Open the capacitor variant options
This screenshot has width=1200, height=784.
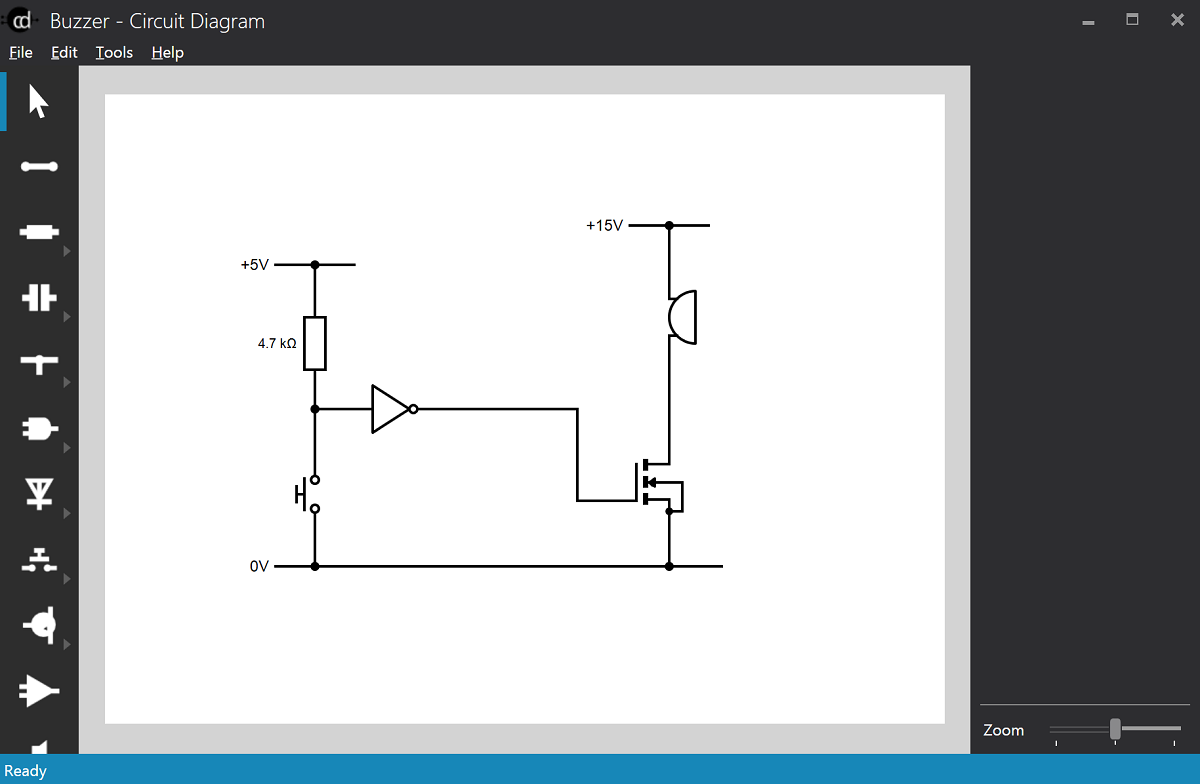tap(68, 316)
